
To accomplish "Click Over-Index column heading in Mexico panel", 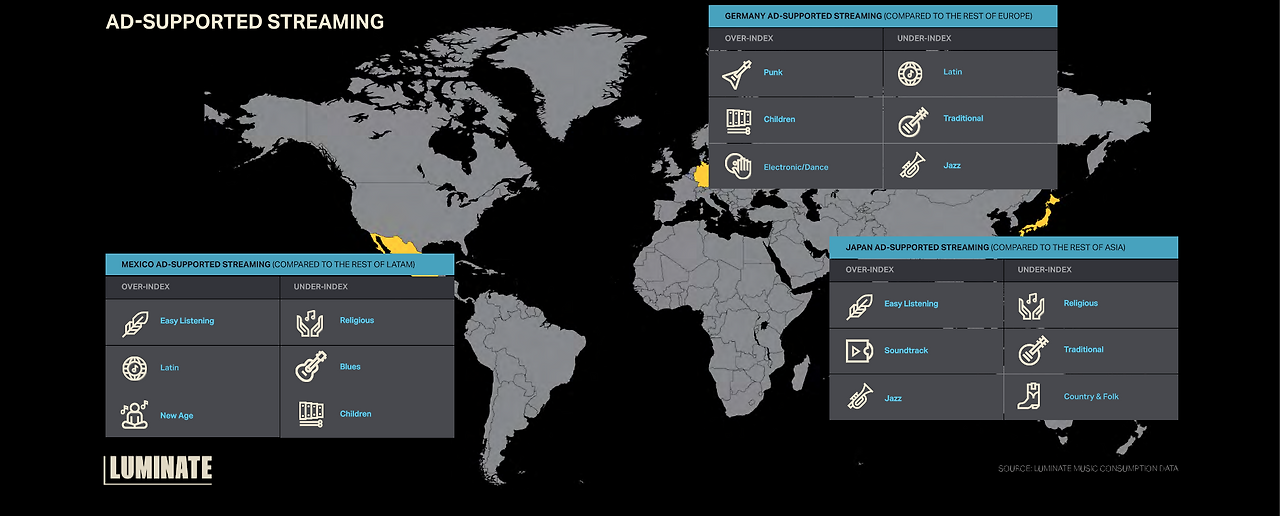I will click(146, 287).
